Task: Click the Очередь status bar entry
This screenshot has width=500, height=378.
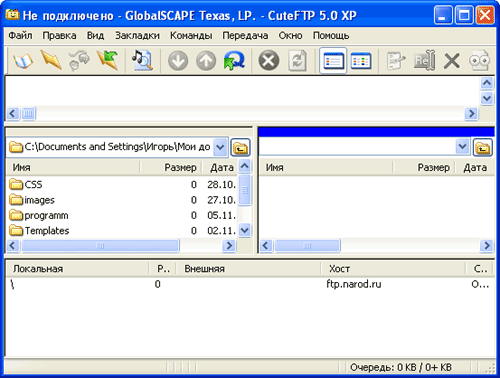Action: (401, 367)
